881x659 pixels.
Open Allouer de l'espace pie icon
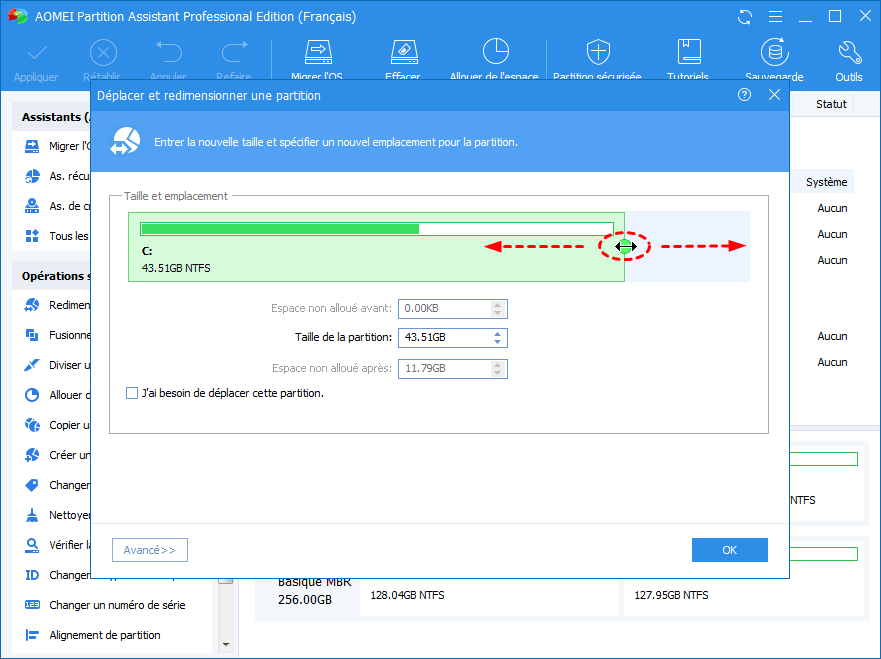[x=495, y=52]
